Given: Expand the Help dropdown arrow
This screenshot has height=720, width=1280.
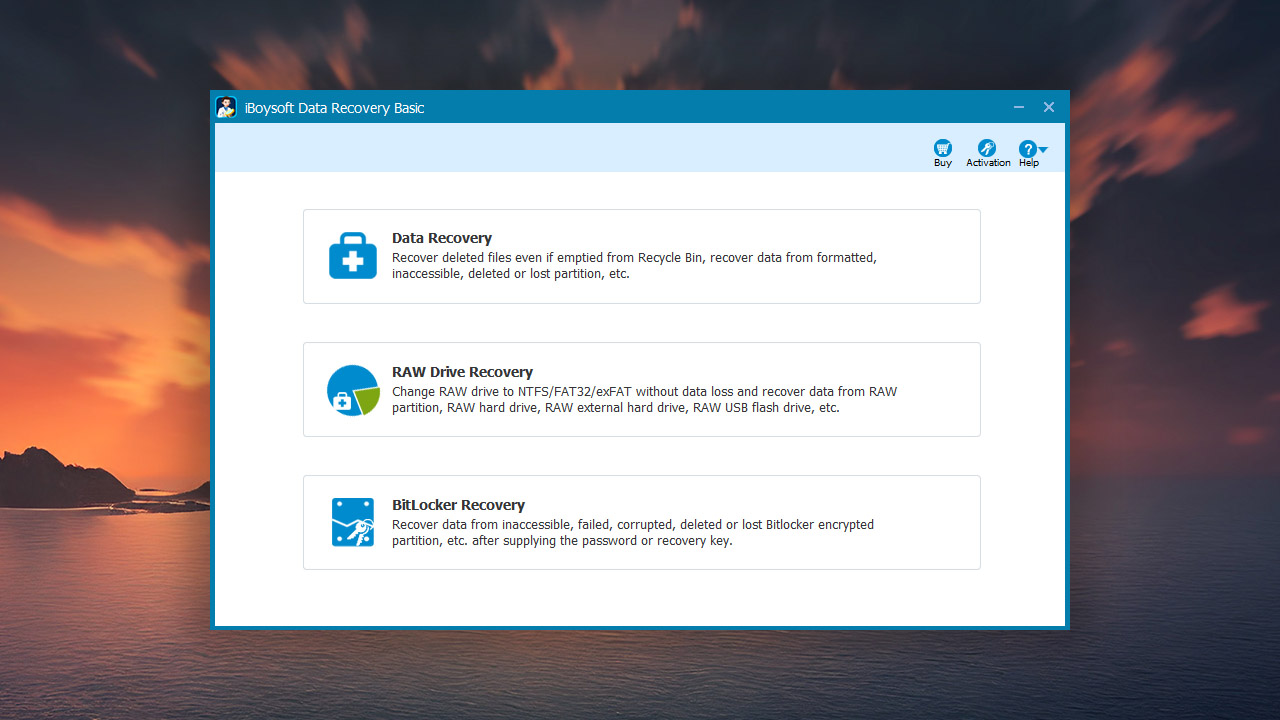Looking at the screenshot, I should click(x=1043, y=149).
